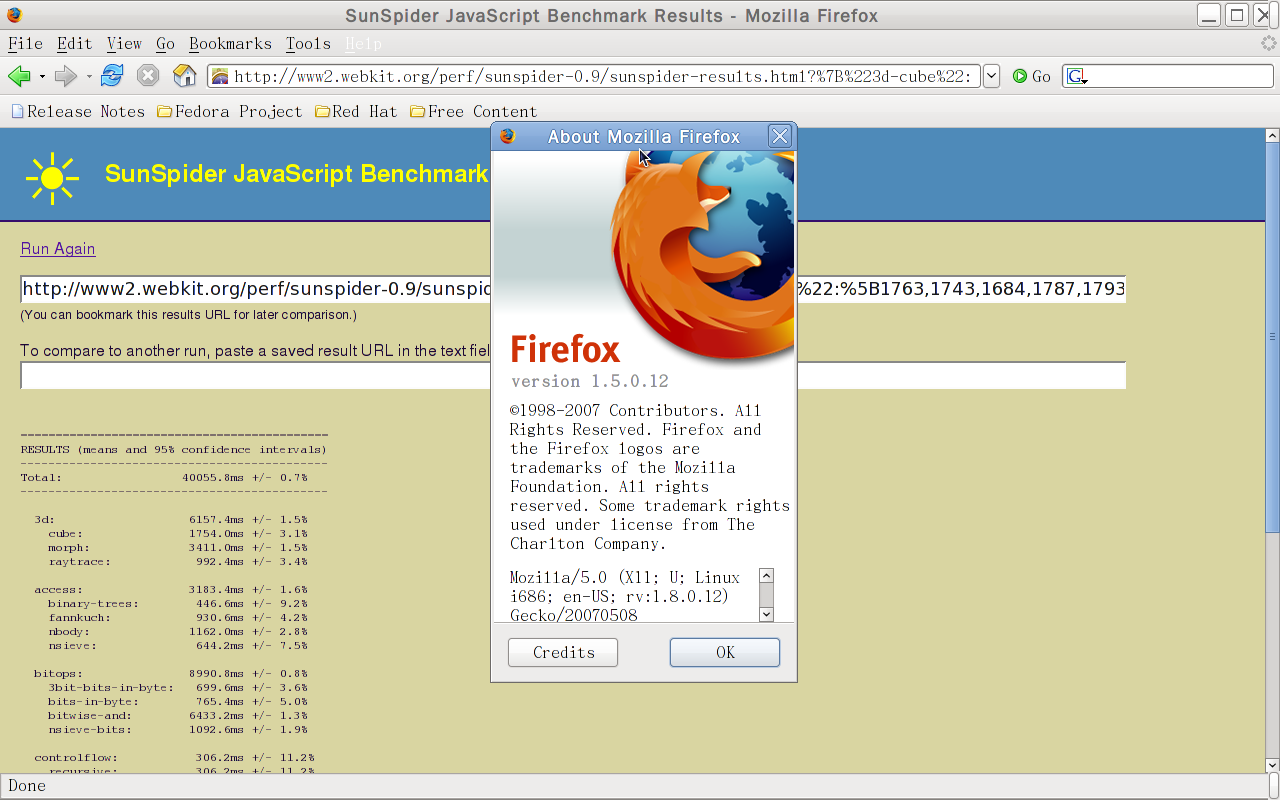Click the SunSpider sun logo icon
Viewport: 1280px width, 800px height.
[52, 178]
